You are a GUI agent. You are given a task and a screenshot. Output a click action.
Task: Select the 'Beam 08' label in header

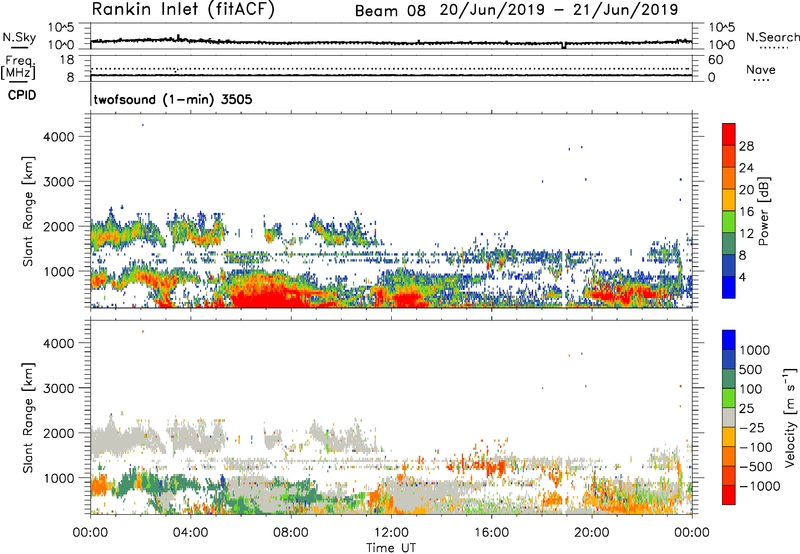point(390,11)
